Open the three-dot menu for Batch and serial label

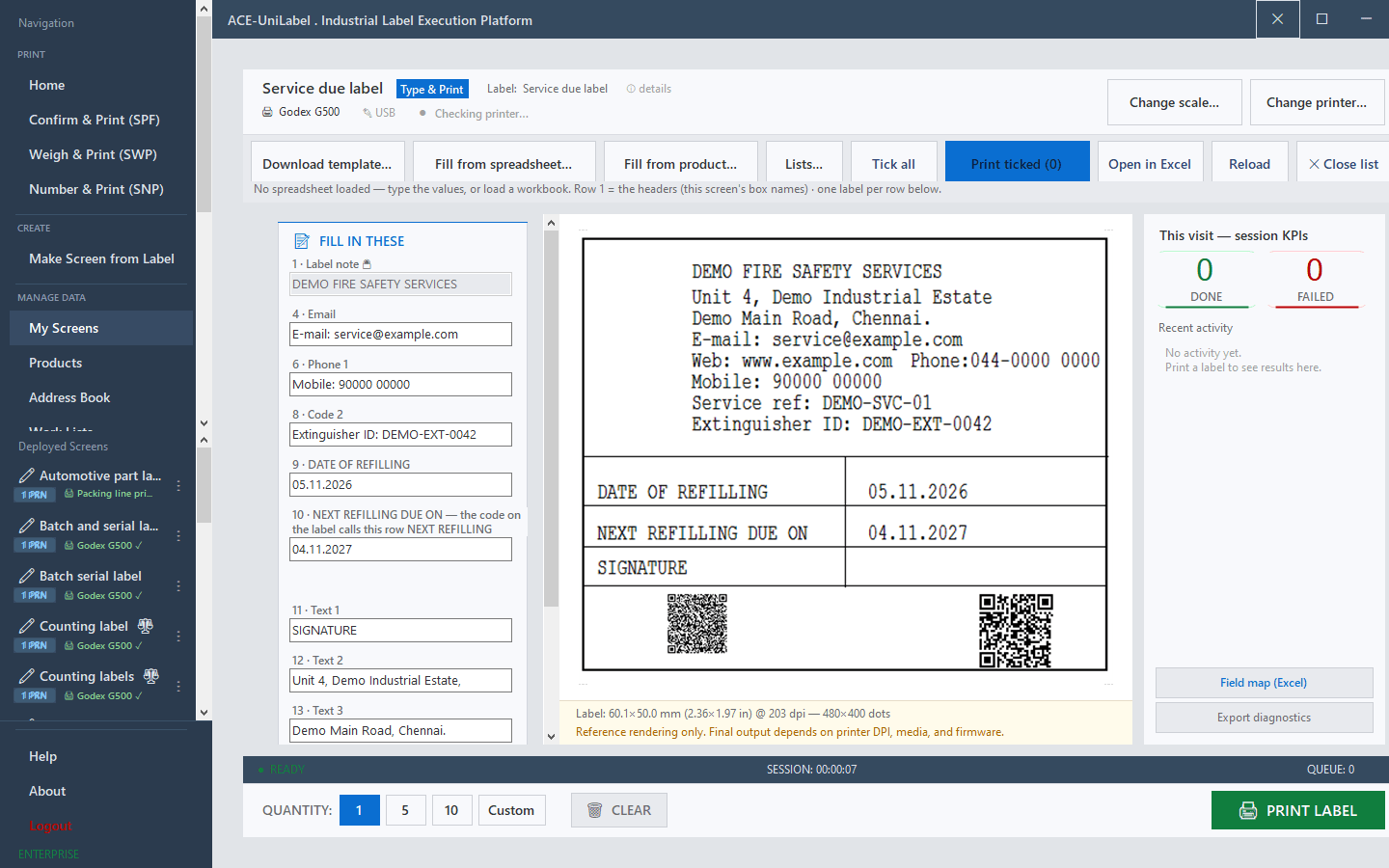click(178, 535)
